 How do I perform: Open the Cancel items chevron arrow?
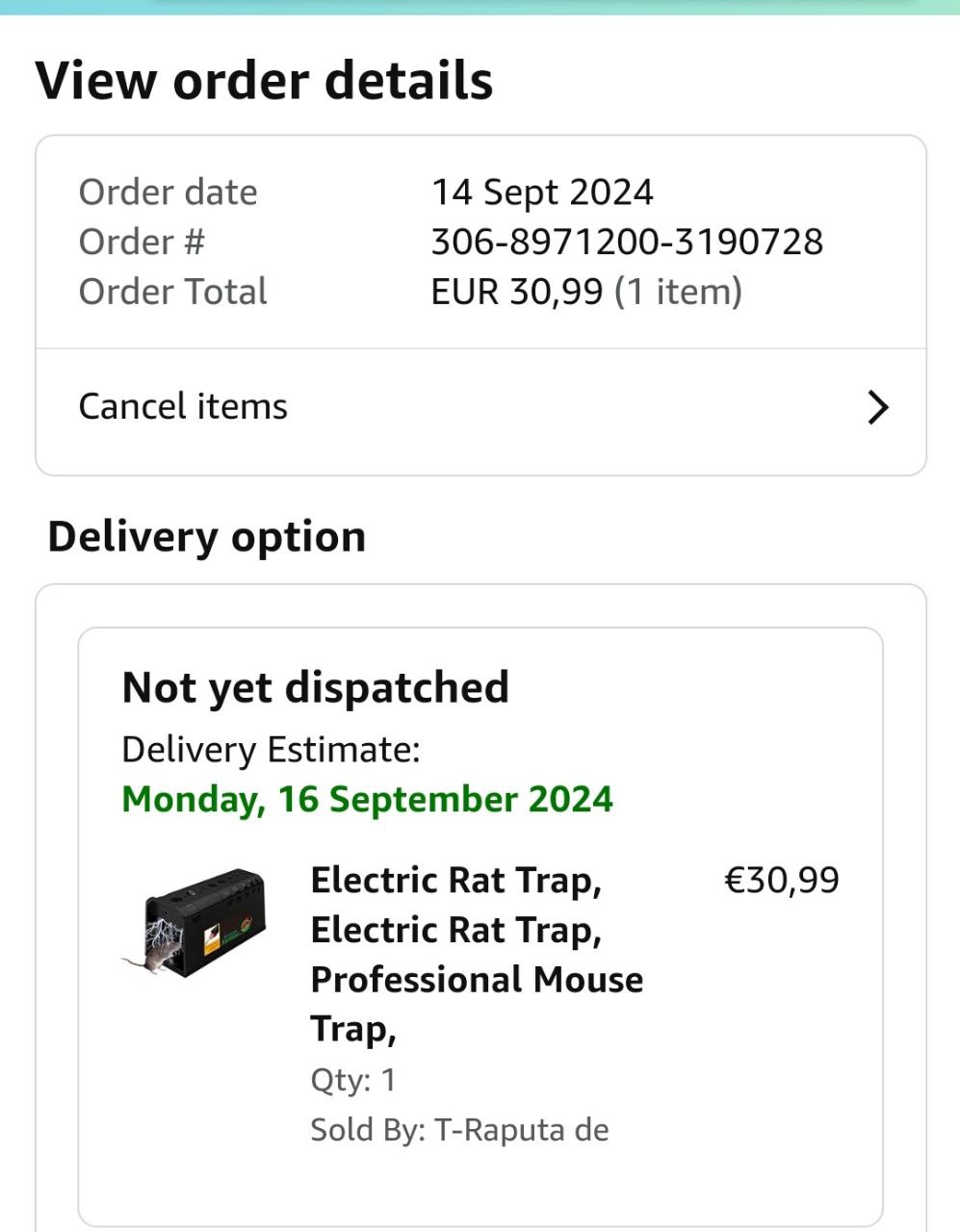coord(877,407)
